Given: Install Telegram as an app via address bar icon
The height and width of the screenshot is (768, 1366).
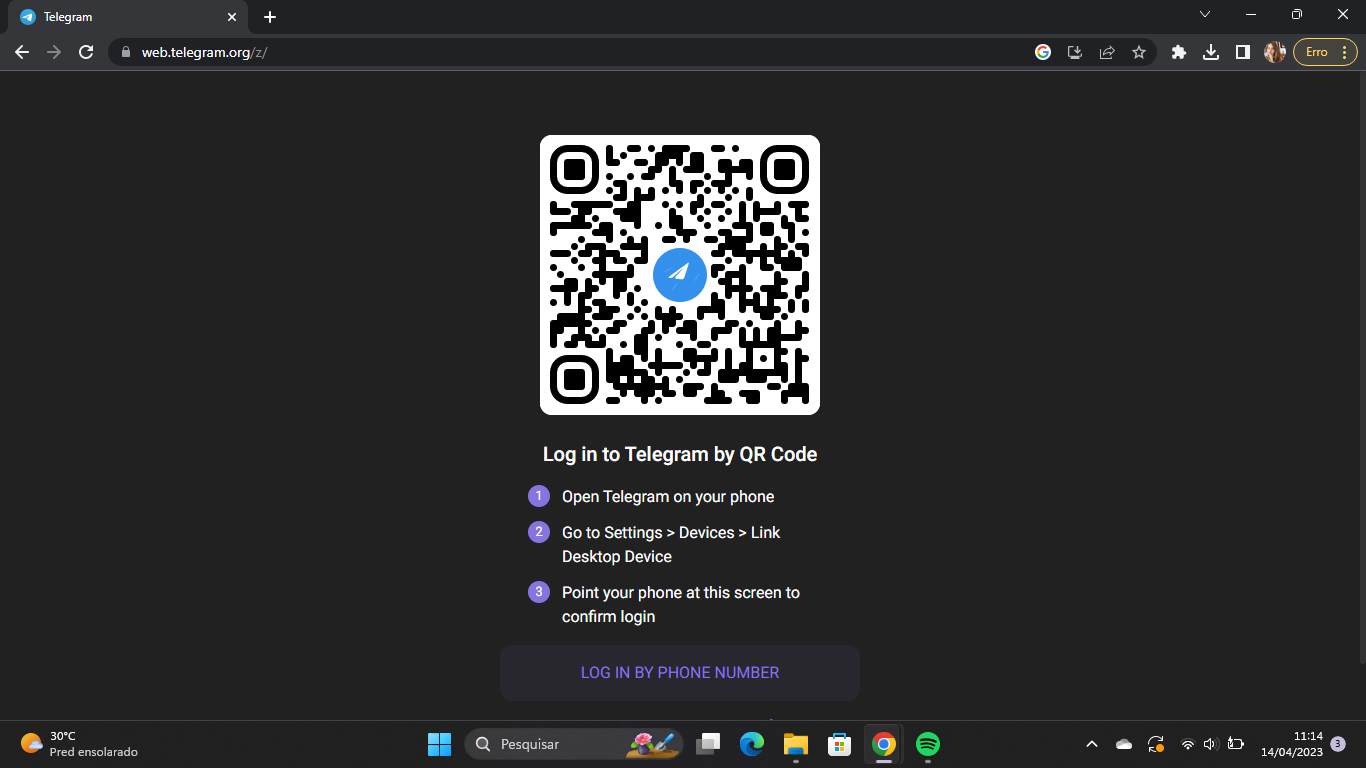Looking at the screenshot, I should tap(1074, 51).
